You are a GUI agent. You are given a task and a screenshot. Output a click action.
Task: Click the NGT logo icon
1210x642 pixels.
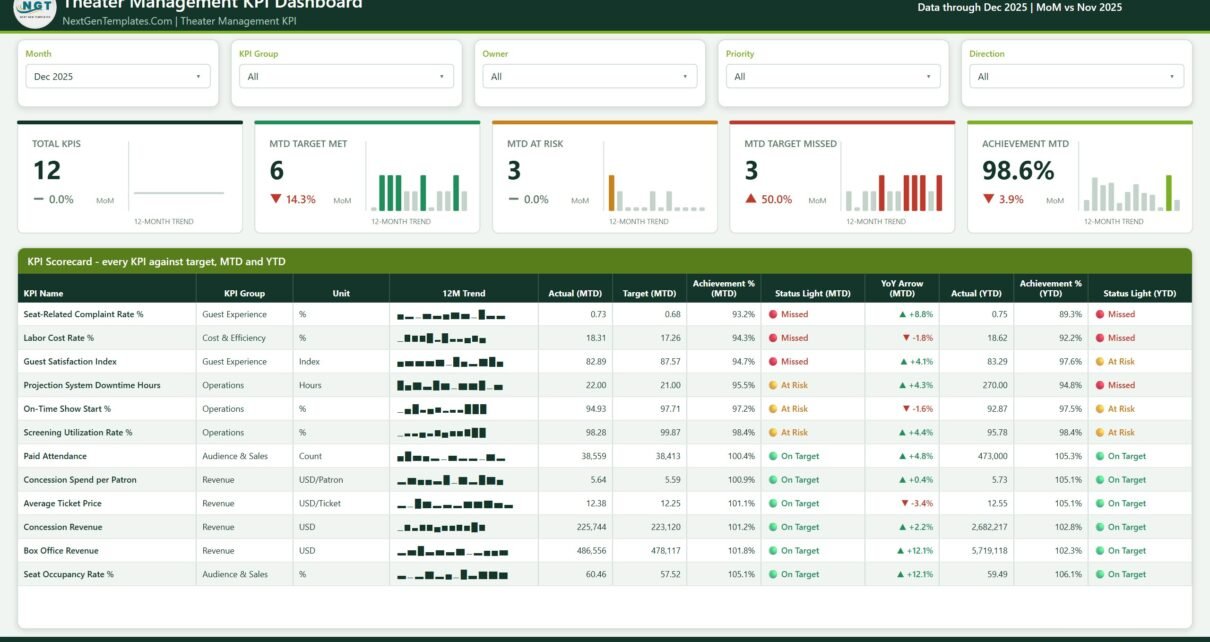pos(32,9)
